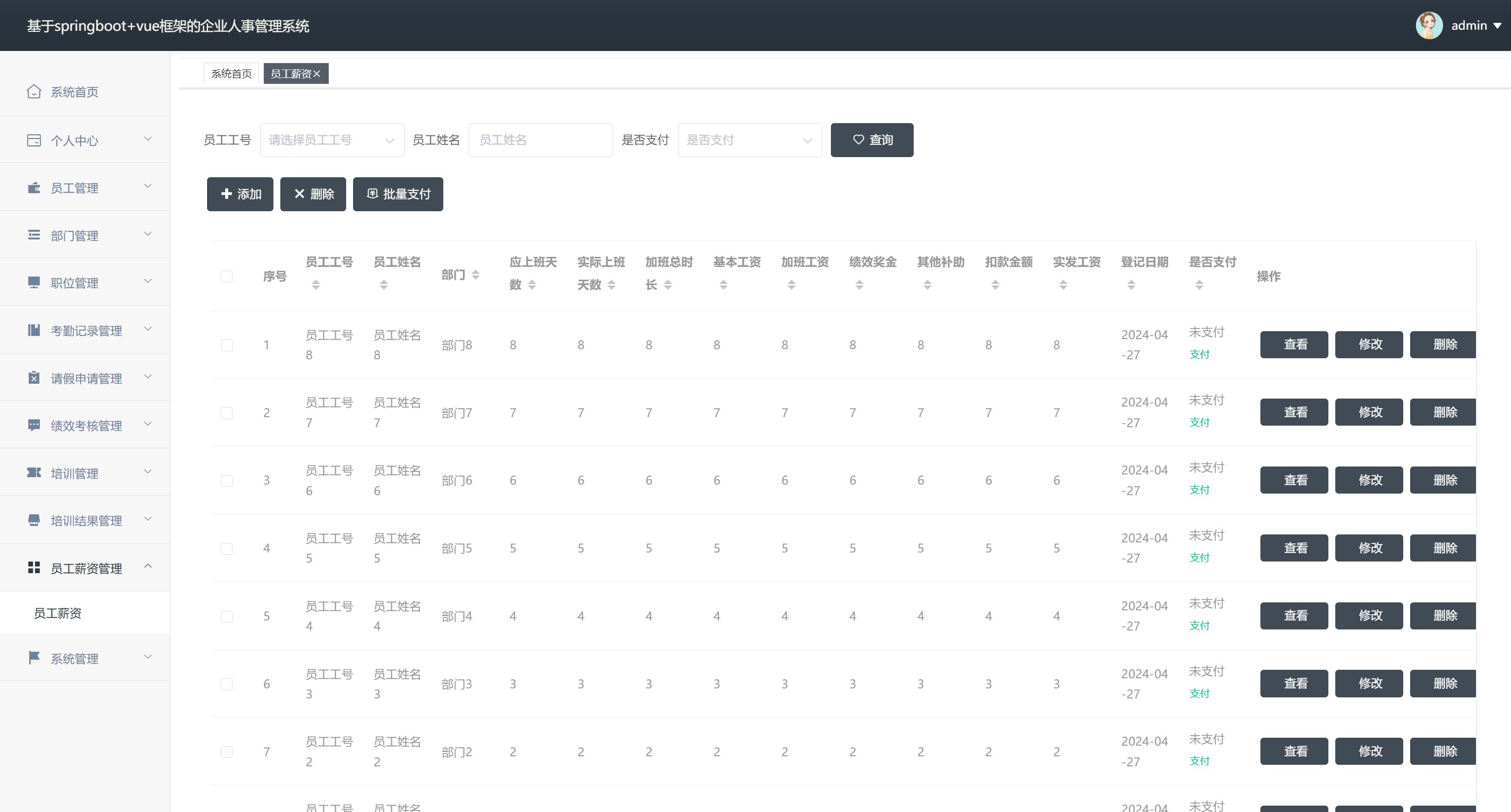Click the 培训管理 ticket icon

(x=34, y=472)
